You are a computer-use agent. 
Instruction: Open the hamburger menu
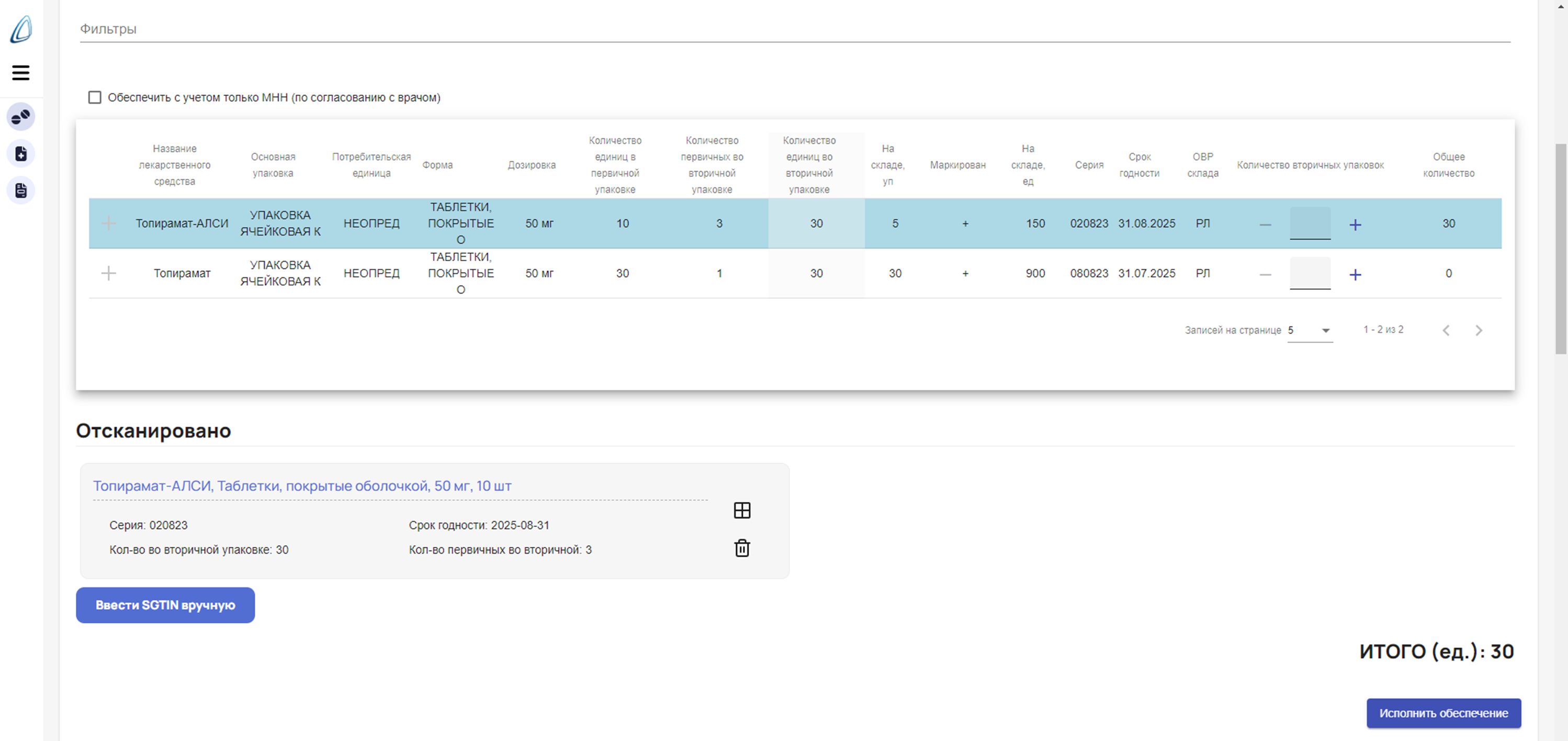coord(21,72)
